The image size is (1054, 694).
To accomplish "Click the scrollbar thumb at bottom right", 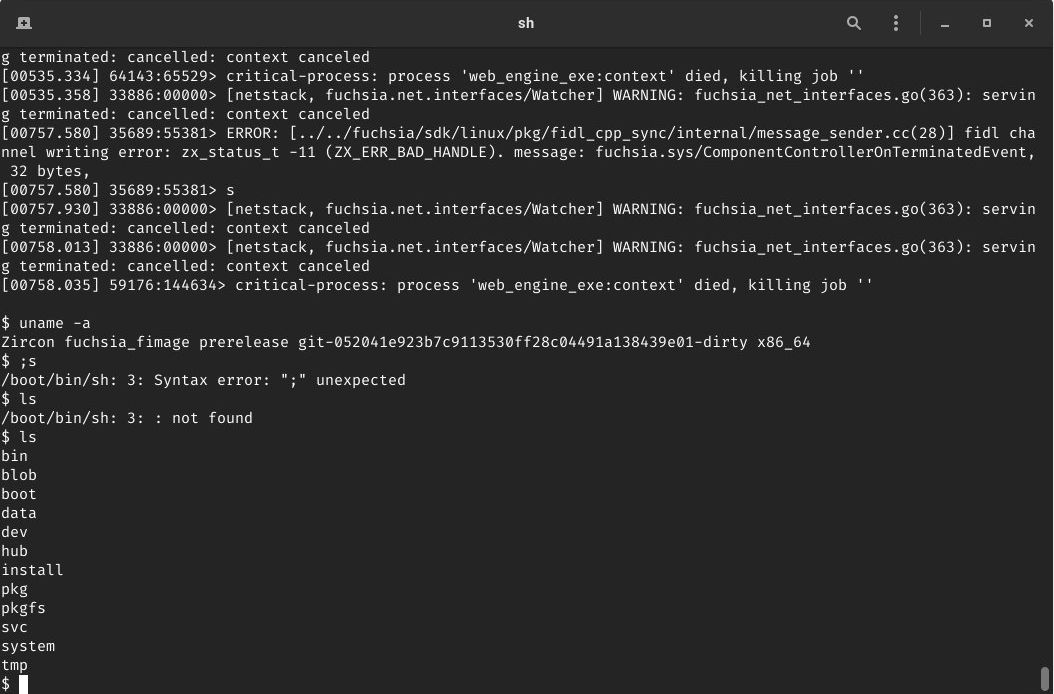I will click(x=1045, y=679).
